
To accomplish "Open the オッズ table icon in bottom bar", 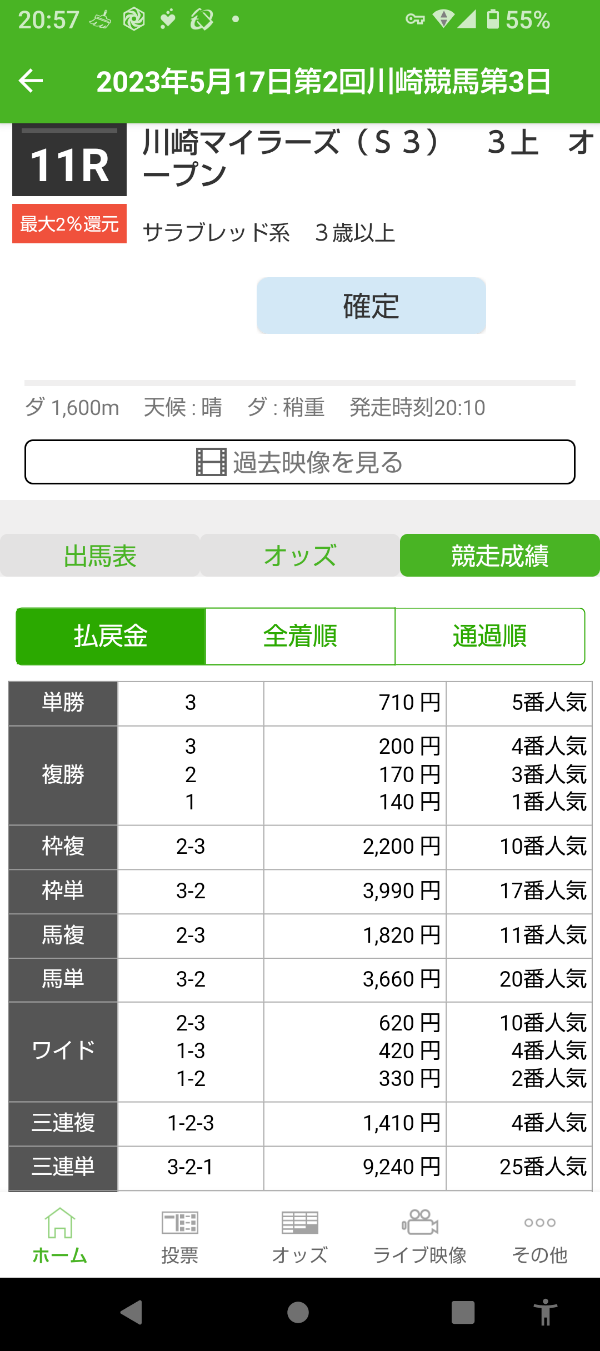I will point(300,1222).
